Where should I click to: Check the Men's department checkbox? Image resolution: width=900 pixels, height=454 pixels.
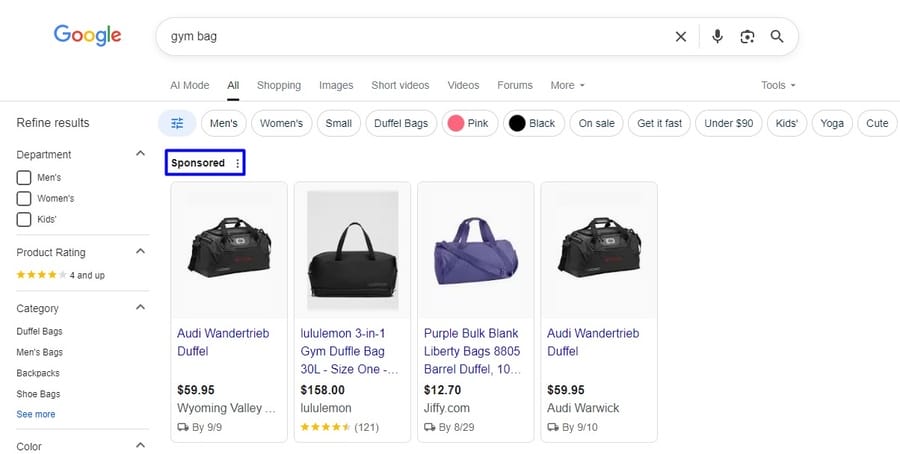24,177
